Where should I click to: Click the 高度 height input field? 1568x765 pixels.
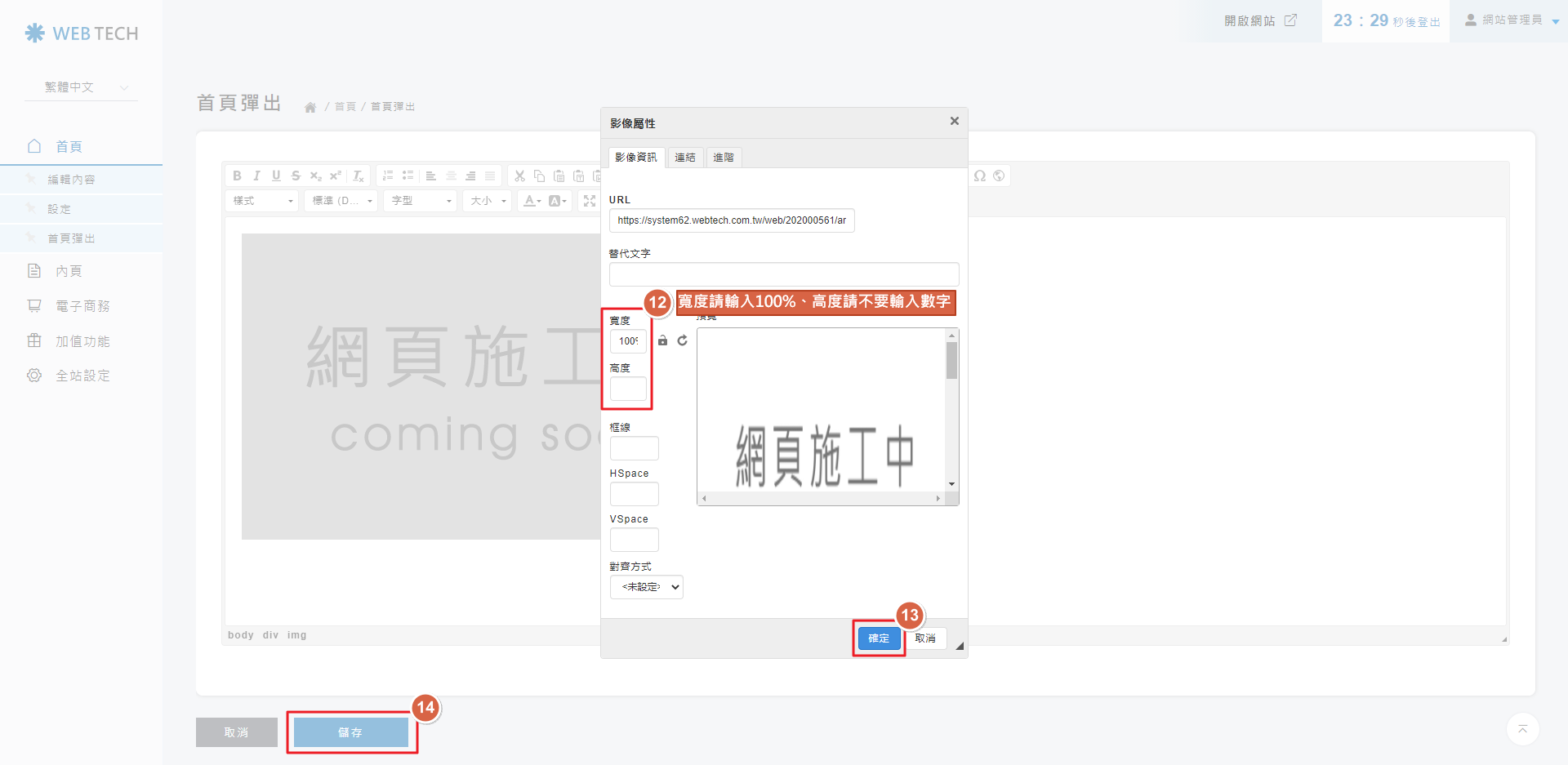tap(628, 389)
